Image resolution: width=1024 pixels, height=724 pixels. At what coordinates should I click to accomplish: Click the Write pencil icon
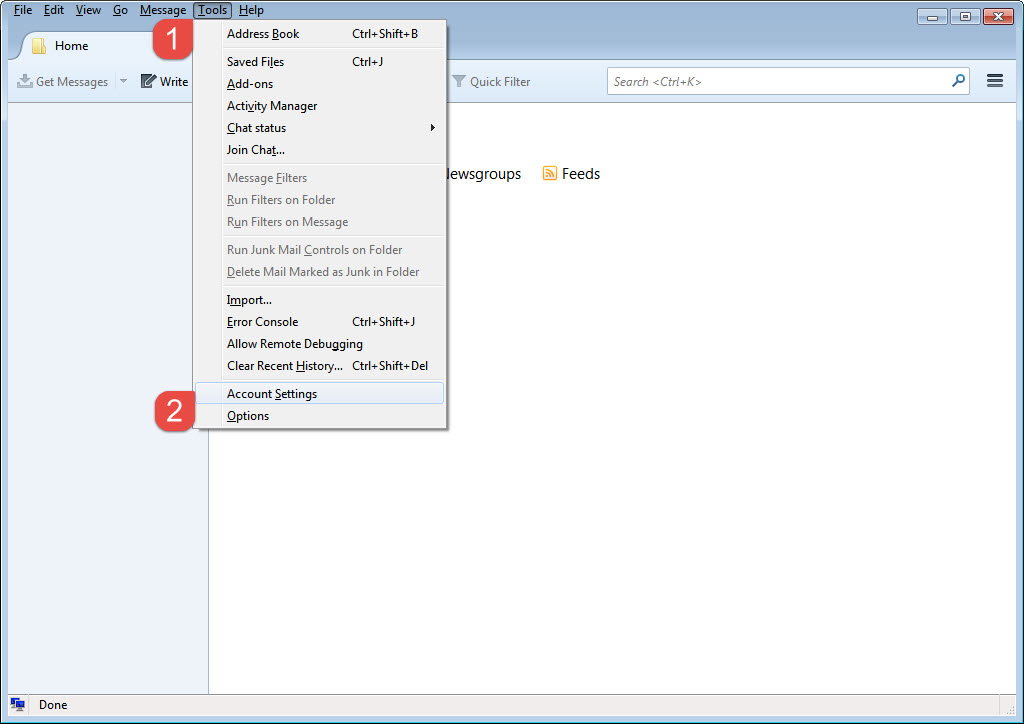148,81
